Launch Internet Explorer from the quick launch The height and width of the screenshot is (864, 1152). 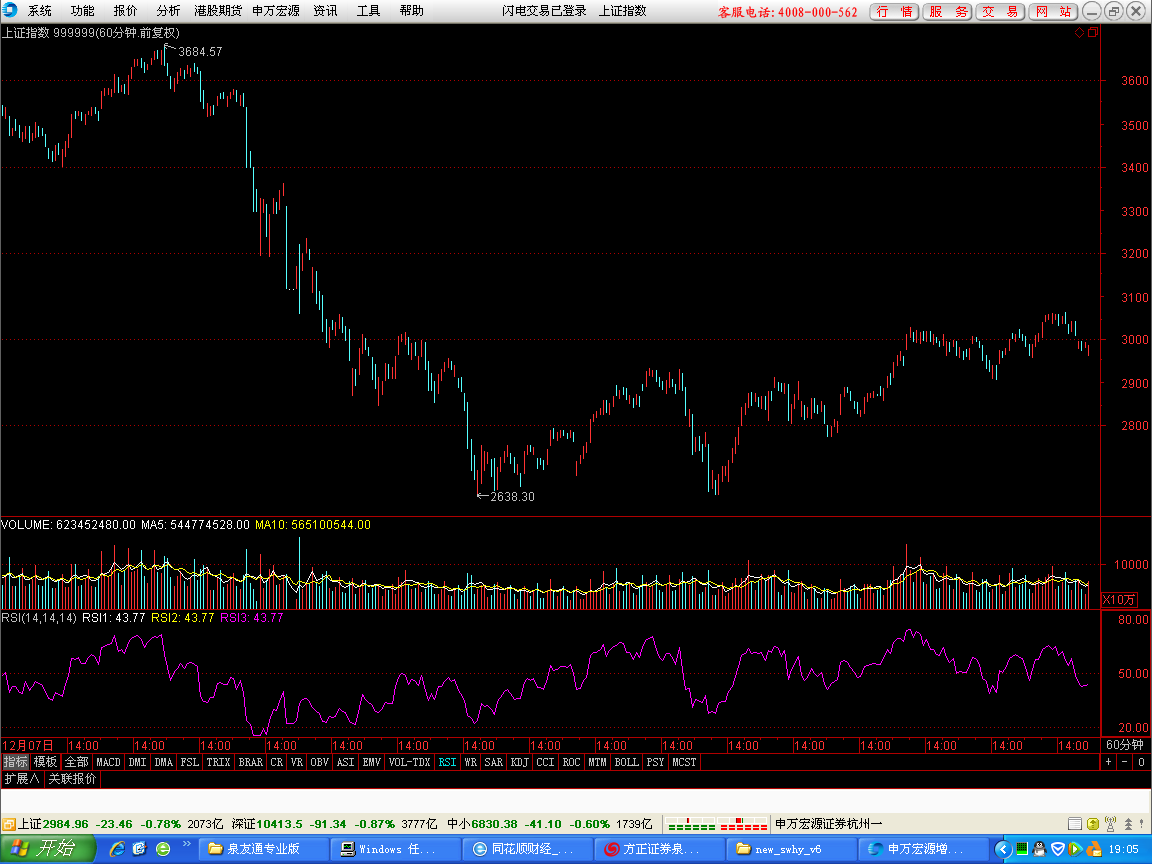[x=118, y=849]
